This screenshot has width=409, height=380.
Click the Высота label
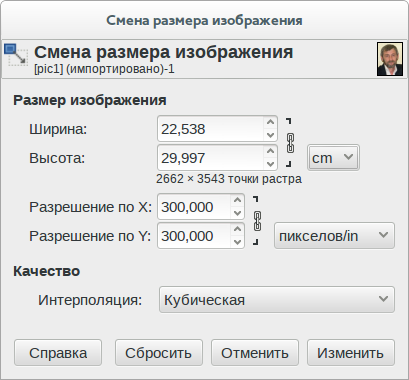(x=57, y=158)
